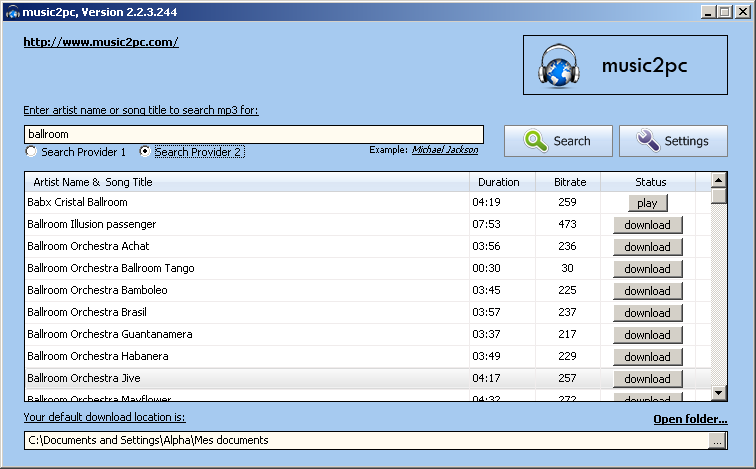Download Ballroom Orchestra Ballroom Tango
The image size is (756, 469).
pyautogui.click(x=648, y=269)
